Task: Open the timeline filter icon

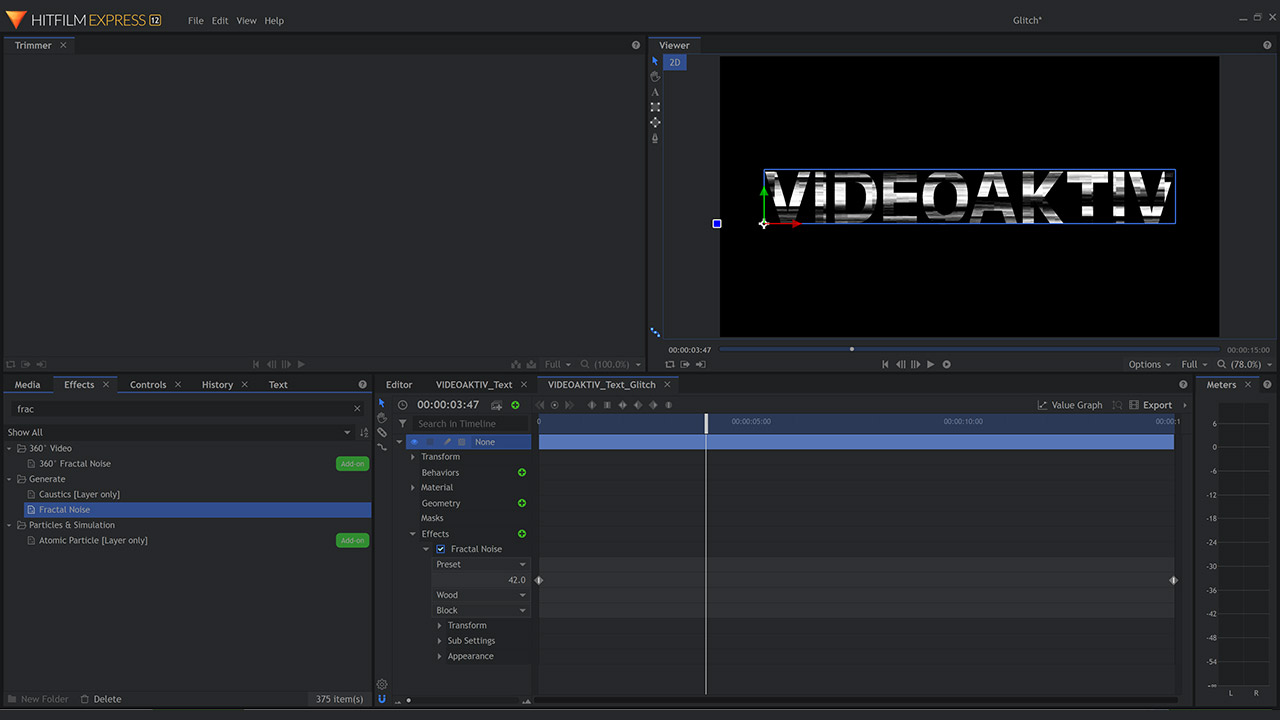Action: click(x=403, y=424)
